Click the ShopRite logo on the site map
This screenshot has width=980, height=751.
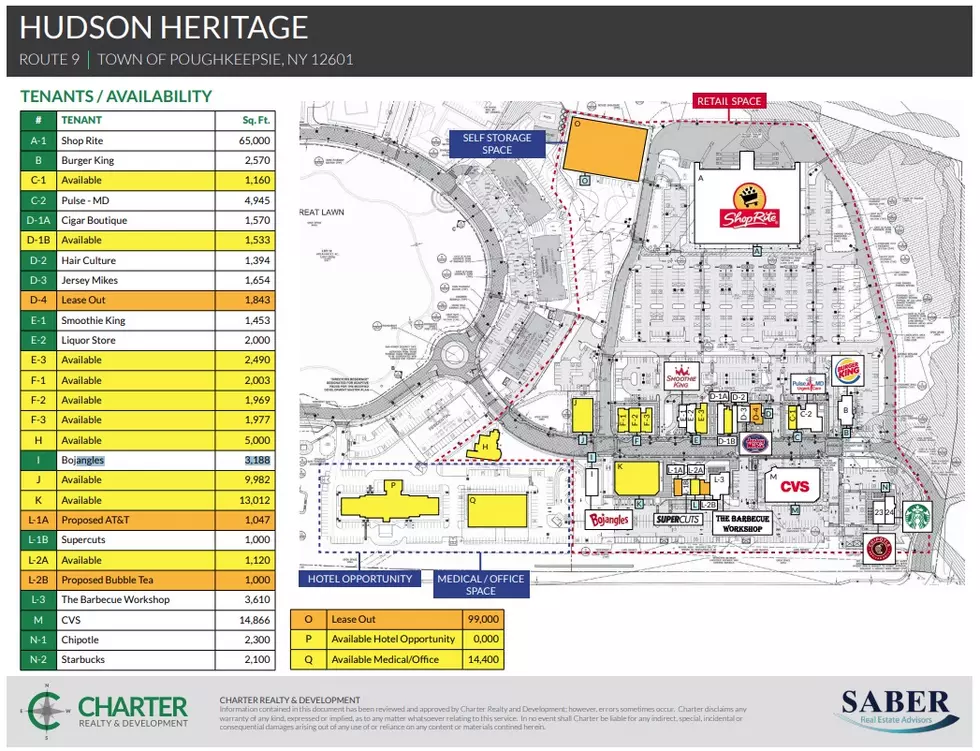click(x=749, y=207)
